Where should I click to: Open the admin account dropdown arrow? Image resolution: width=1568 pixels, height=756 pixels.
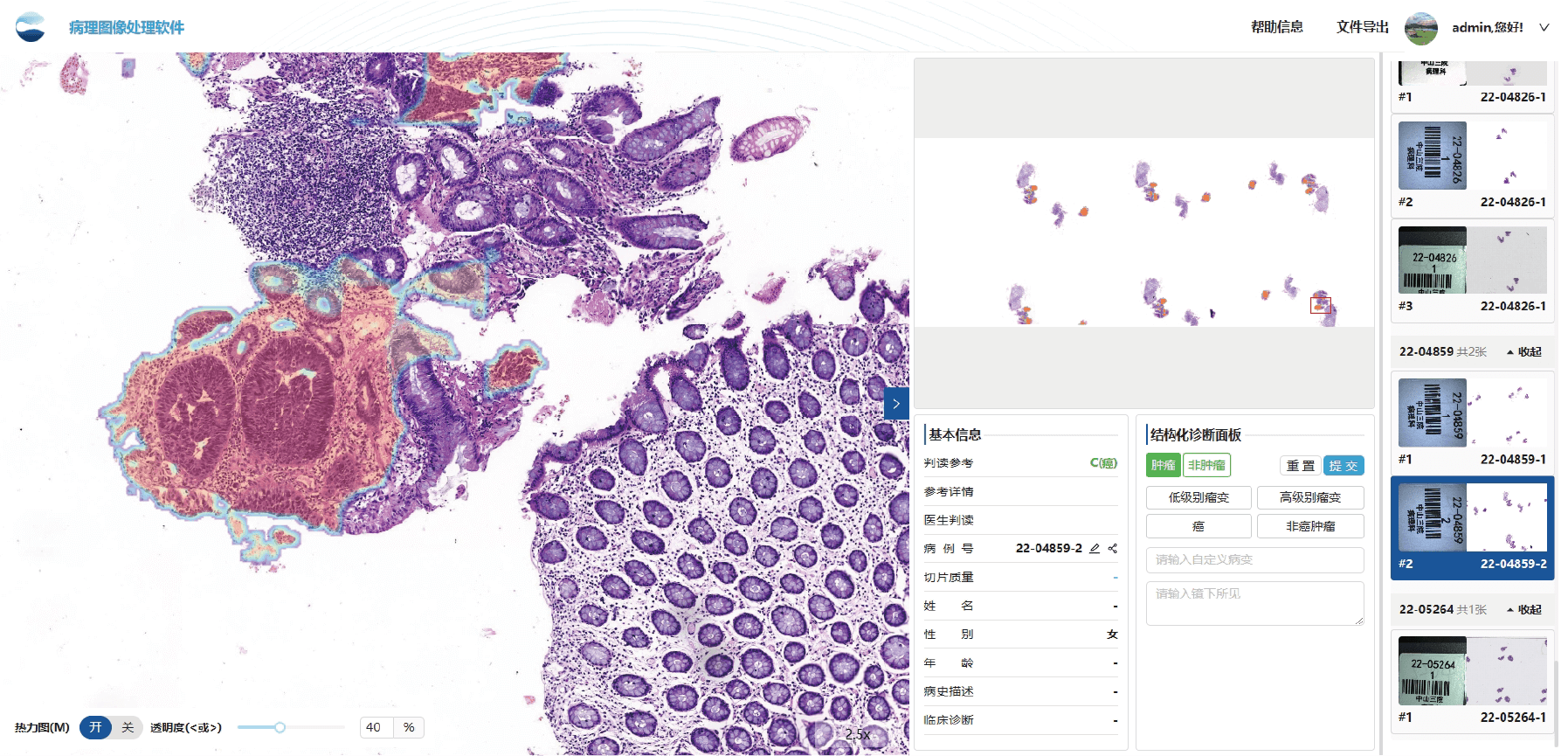pyautogui.click(x=1544, y=28)
